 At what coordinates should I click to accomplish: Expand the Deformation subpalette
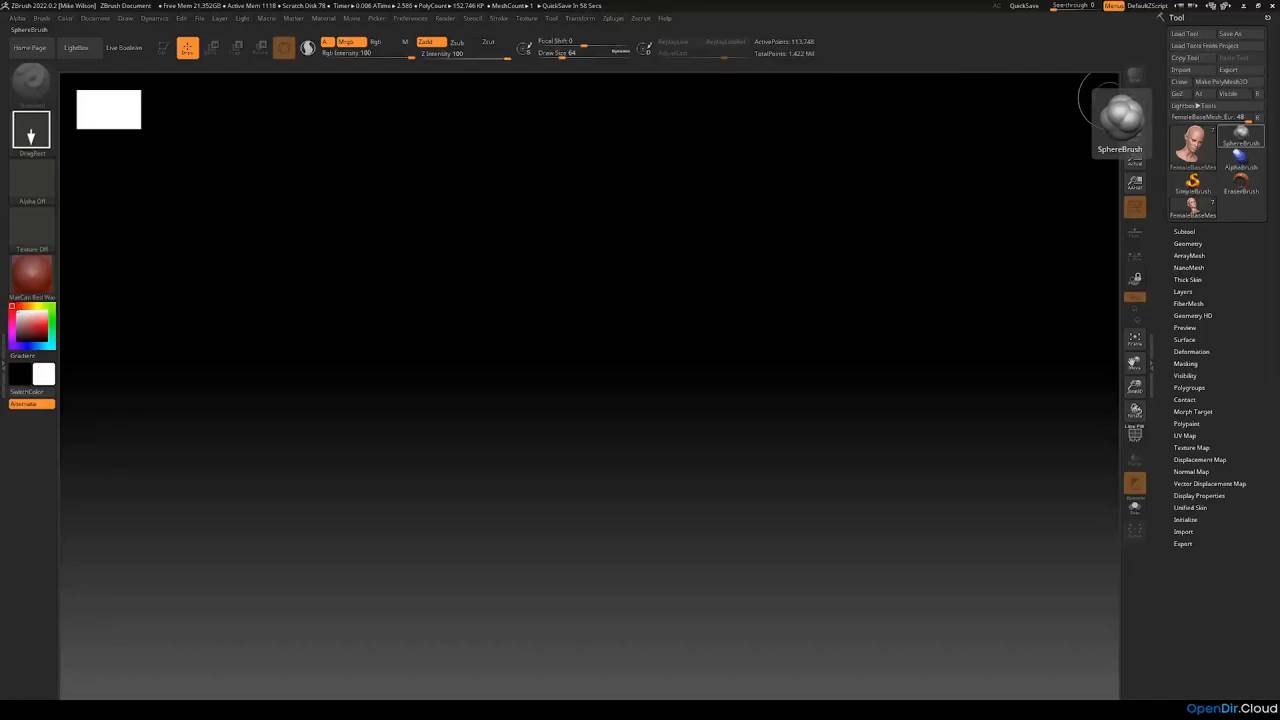coord(1191,352)
